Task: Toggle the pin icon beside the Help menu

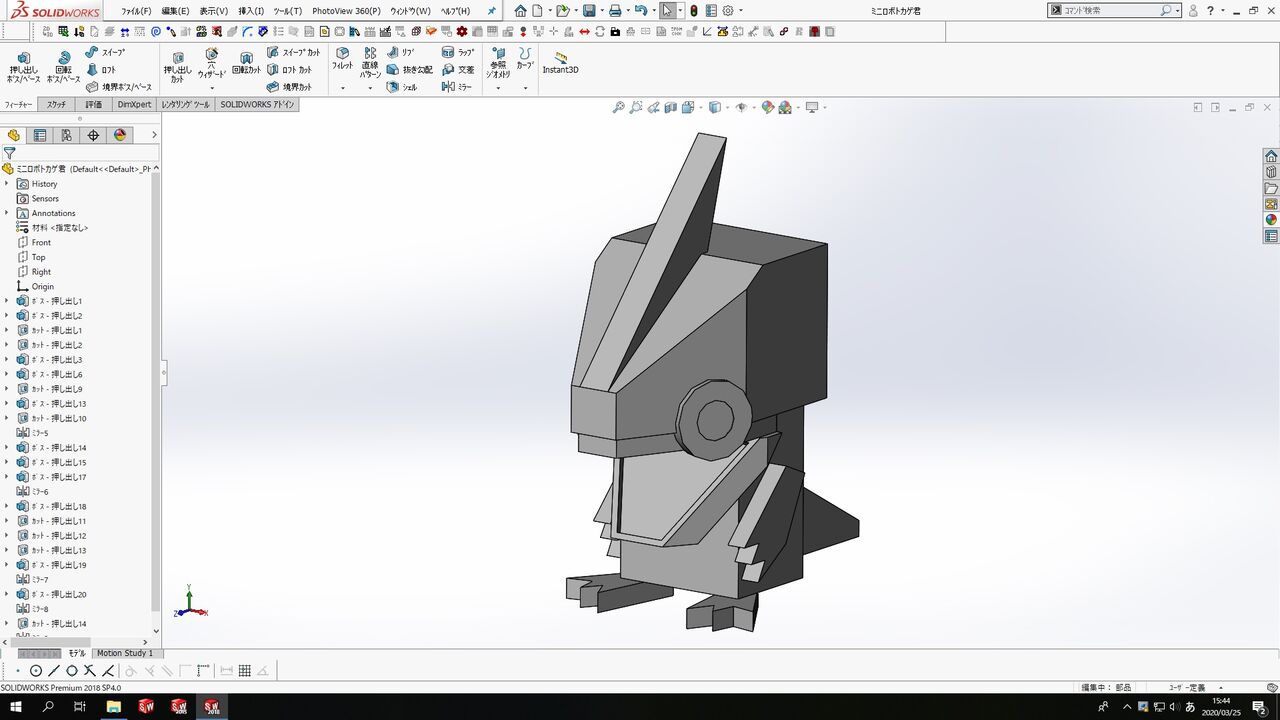Action: coord(491,11)
